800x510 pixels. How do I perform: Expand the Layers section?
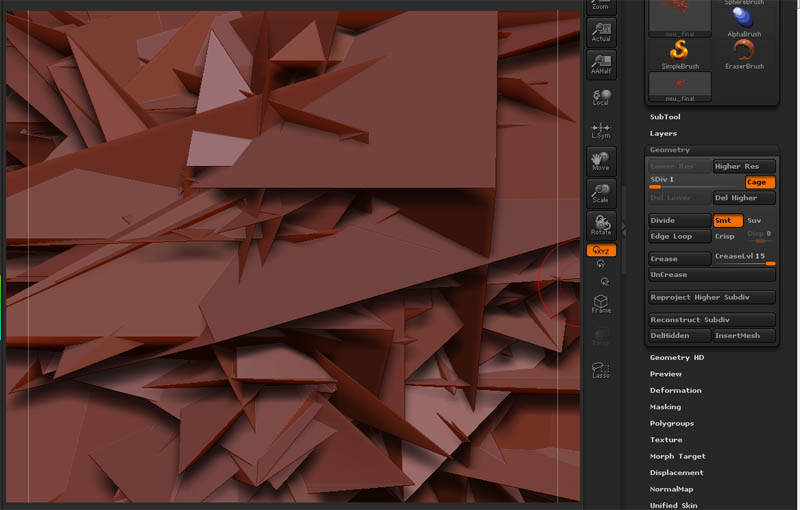[663, 133]
